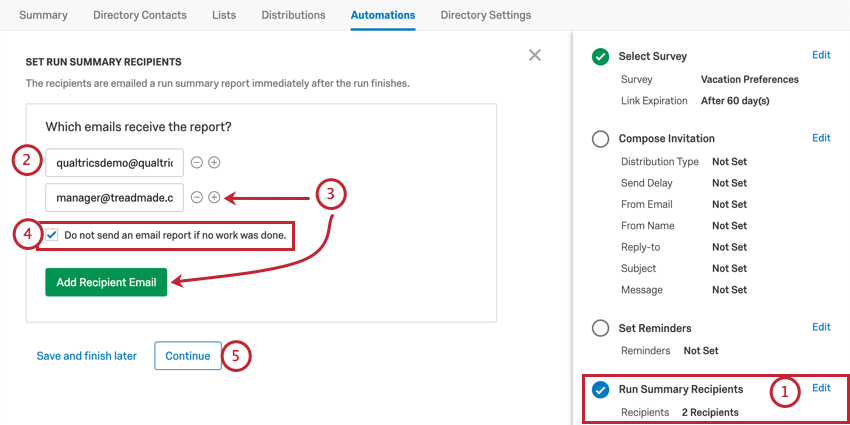850x425 pixels.
Task: Click Save and finish later link
Action: click(x=87, y=356)
